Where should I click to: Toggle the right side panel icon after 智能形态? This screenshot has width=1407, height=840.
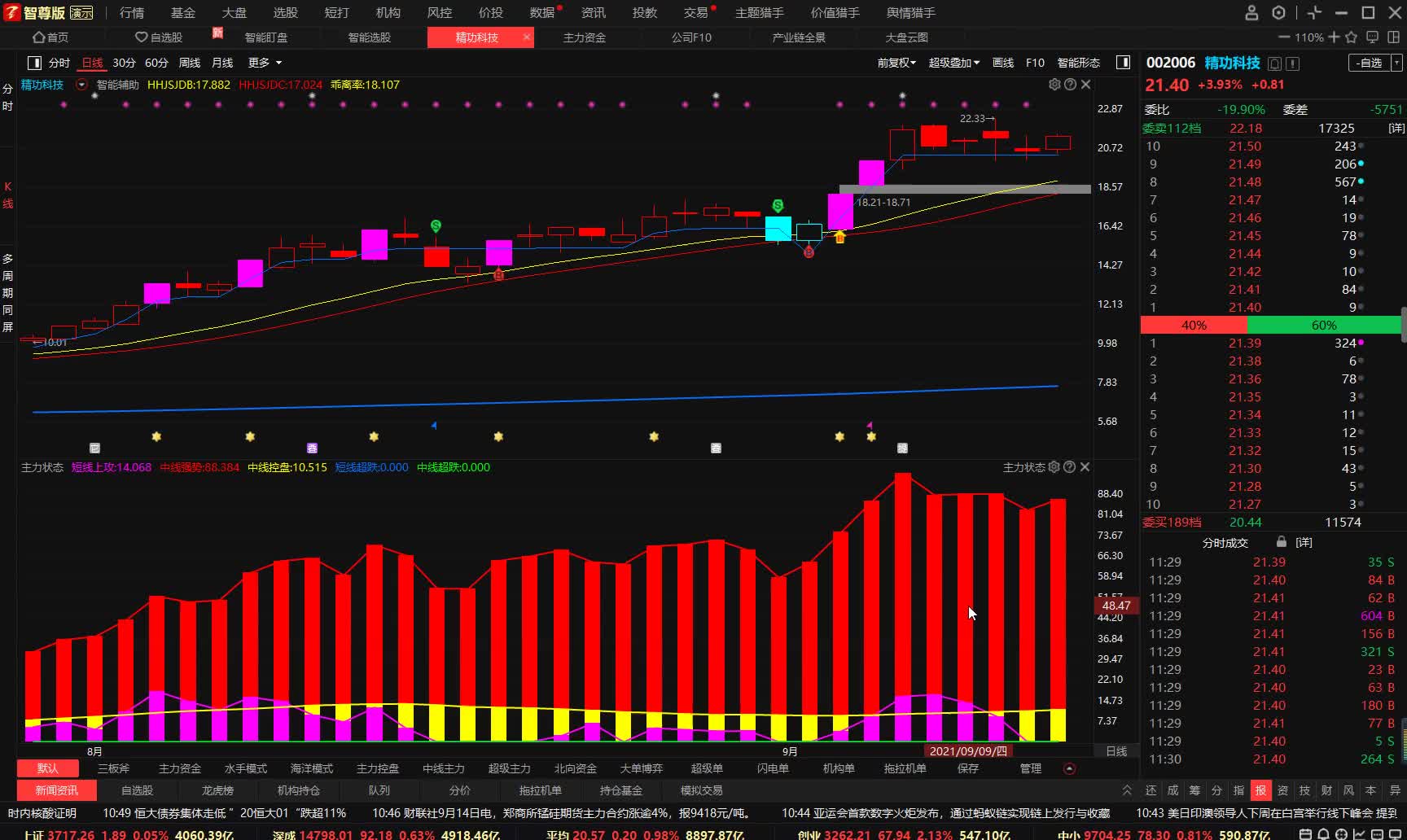pos(1123,63)
